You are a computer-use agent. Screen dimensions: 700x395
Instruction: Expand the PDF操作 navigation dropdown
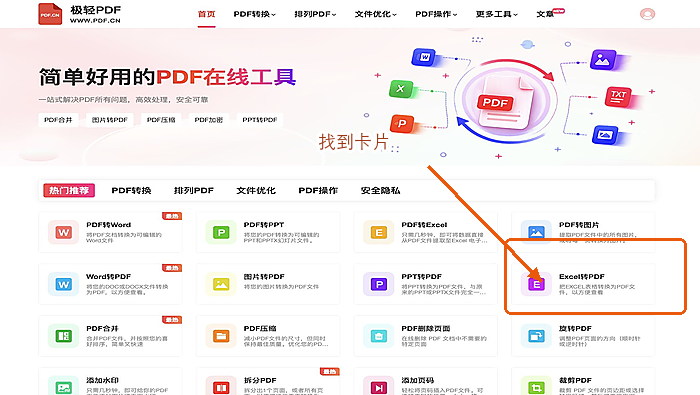[436, 14]
